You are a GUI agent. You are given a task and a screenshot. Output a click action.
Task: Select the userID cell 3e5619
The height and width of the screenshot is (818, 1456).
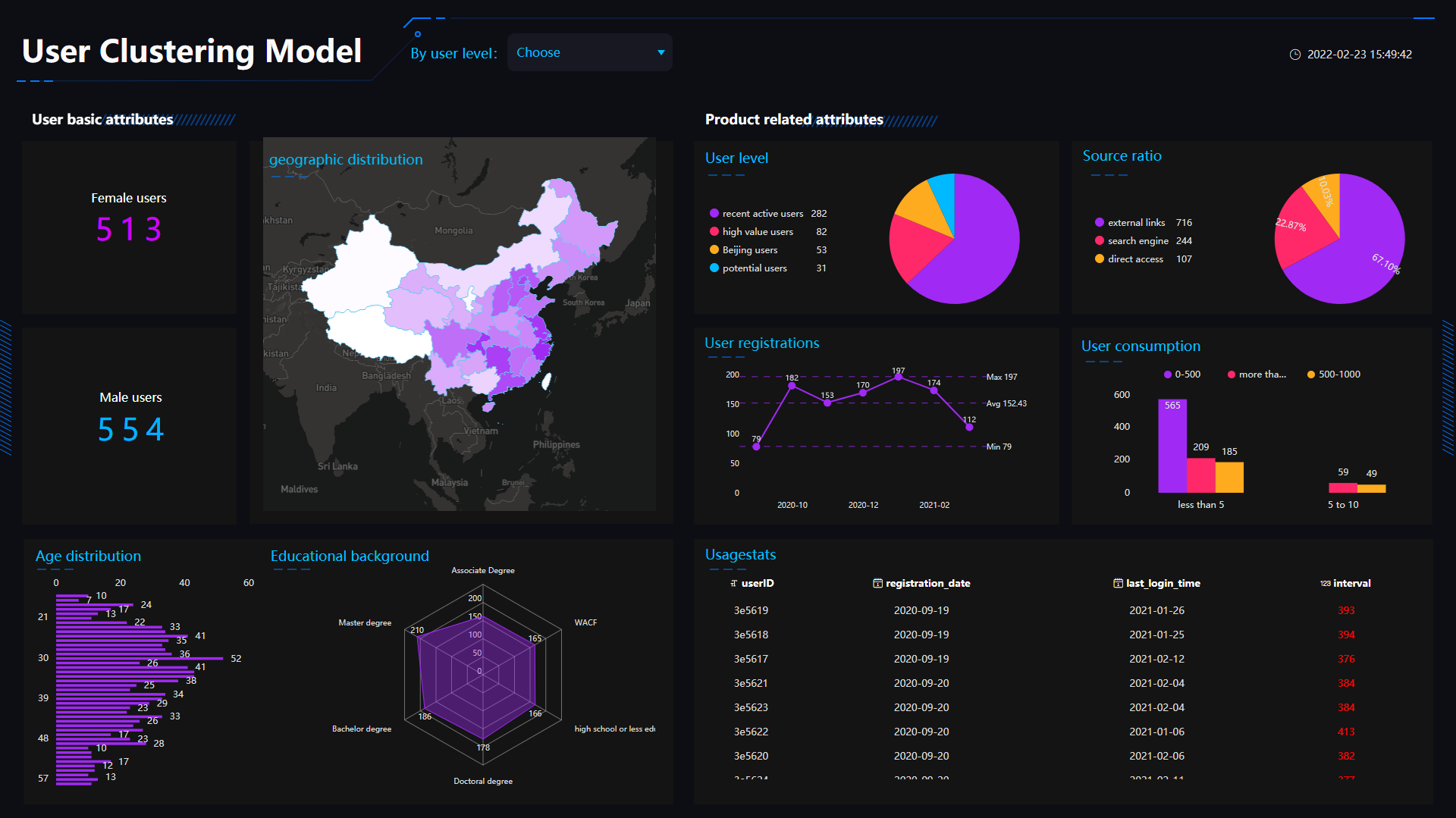pyautogui.click(x=751, y=610)
